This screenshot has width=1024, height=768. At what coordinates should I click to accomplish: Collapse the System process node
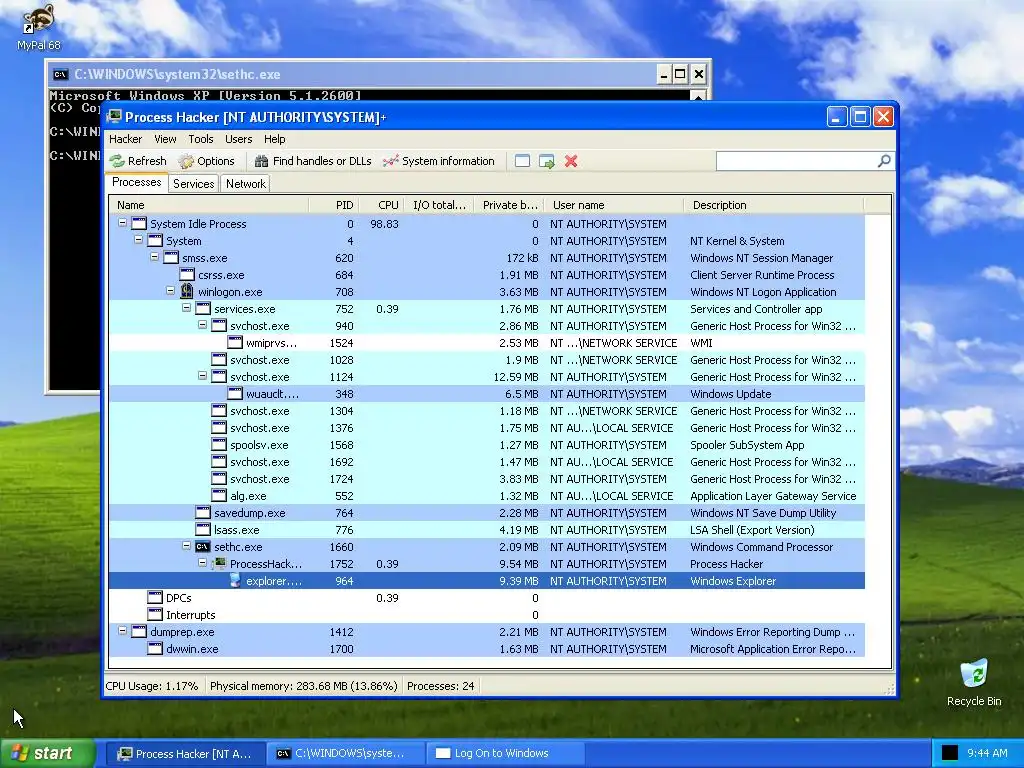(138, 240)
